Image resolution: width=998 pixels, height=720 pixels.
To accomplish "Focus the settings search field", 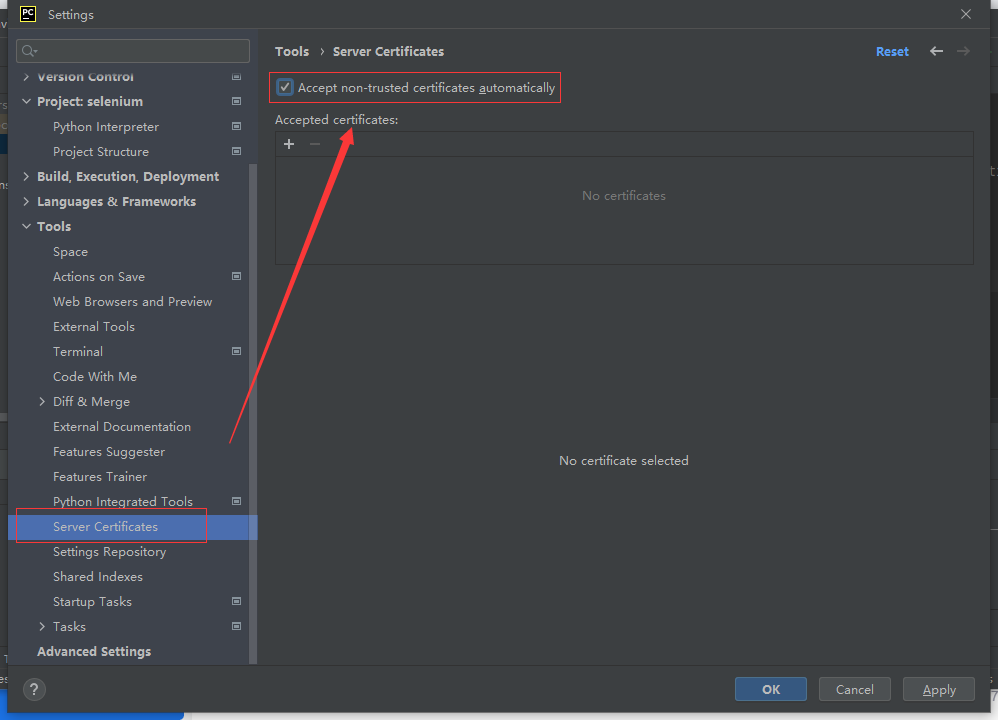I will (x=140, y=51).
